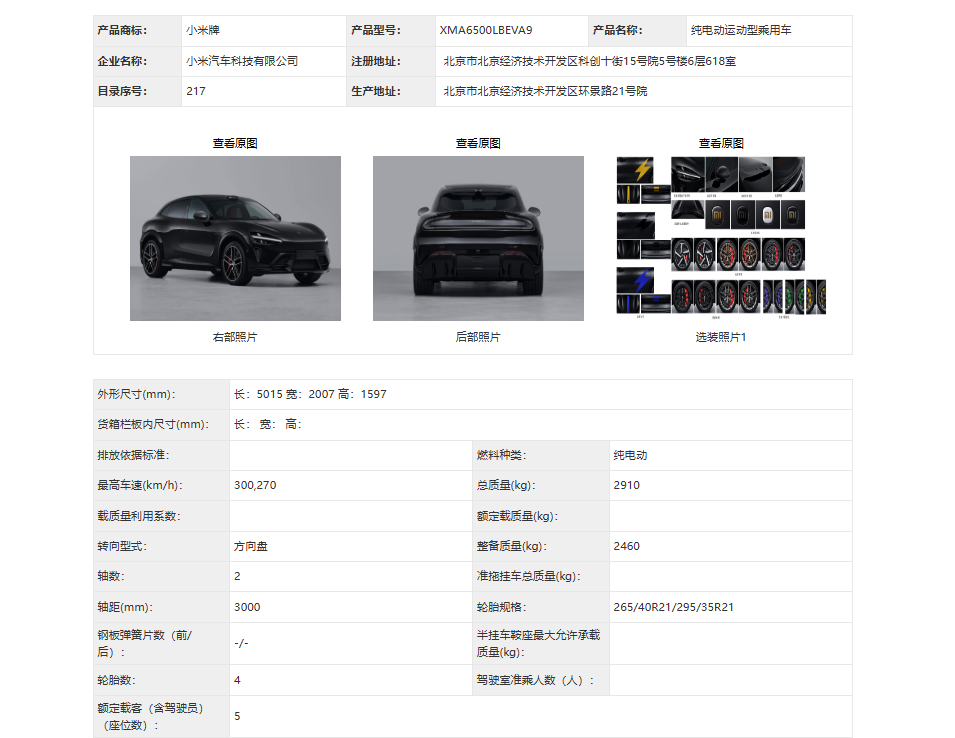
Task: Click the wheelbase value 3000
Action: pyautogui.click(x=247, y=607)
